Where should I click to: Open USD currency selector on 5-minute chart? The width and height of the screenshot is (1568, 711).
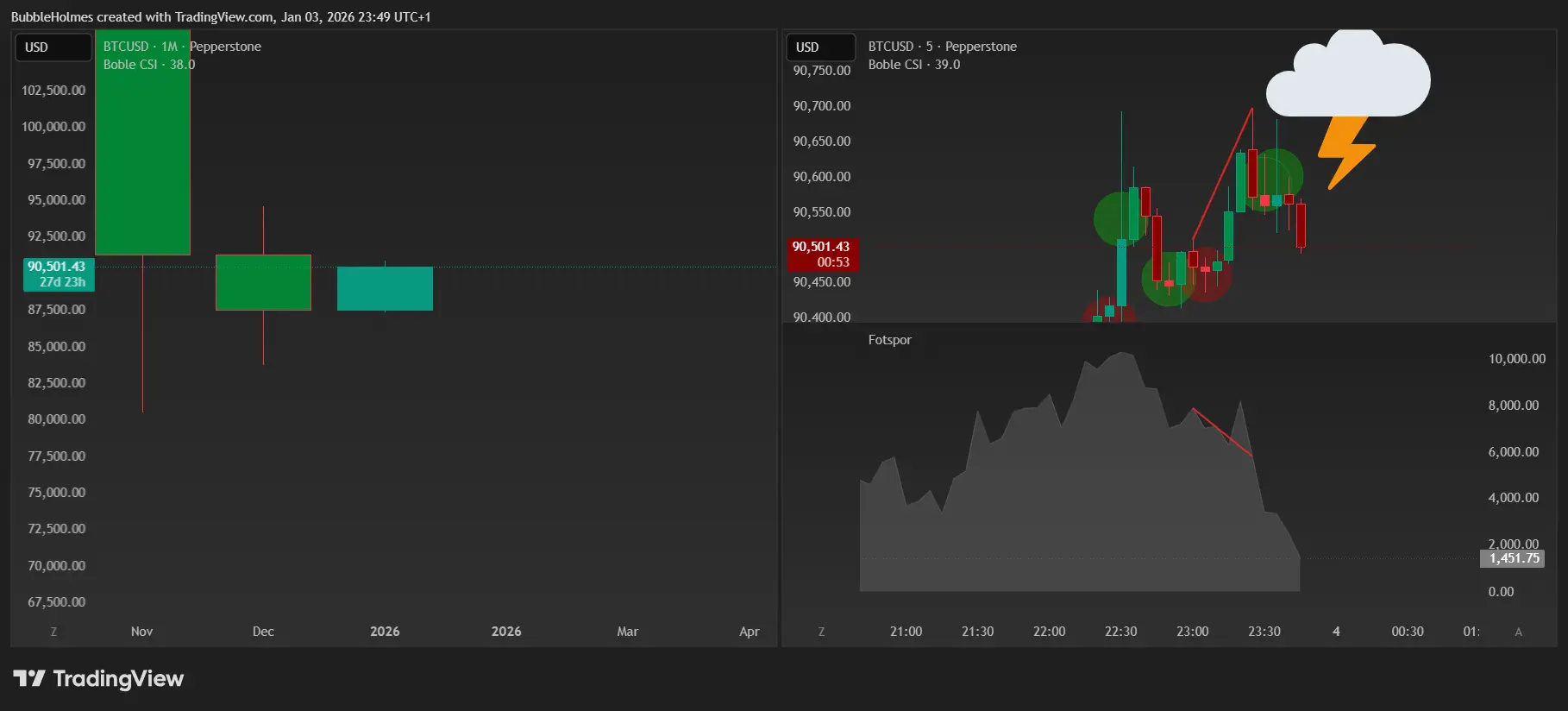click(820, 47)
